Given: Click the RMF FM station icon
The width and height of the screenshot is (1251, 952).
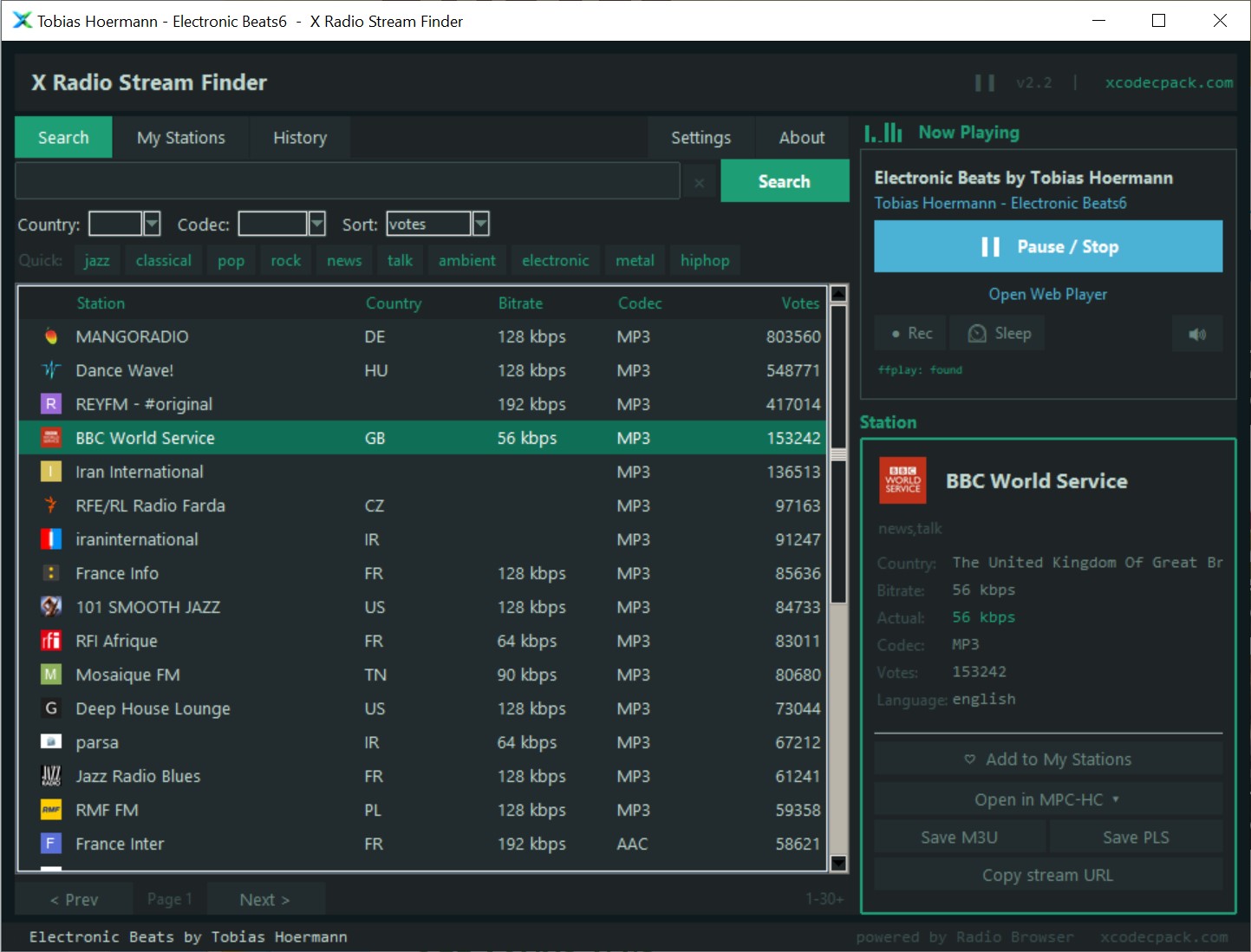Looking at the screenshot, I should point(51,810).
